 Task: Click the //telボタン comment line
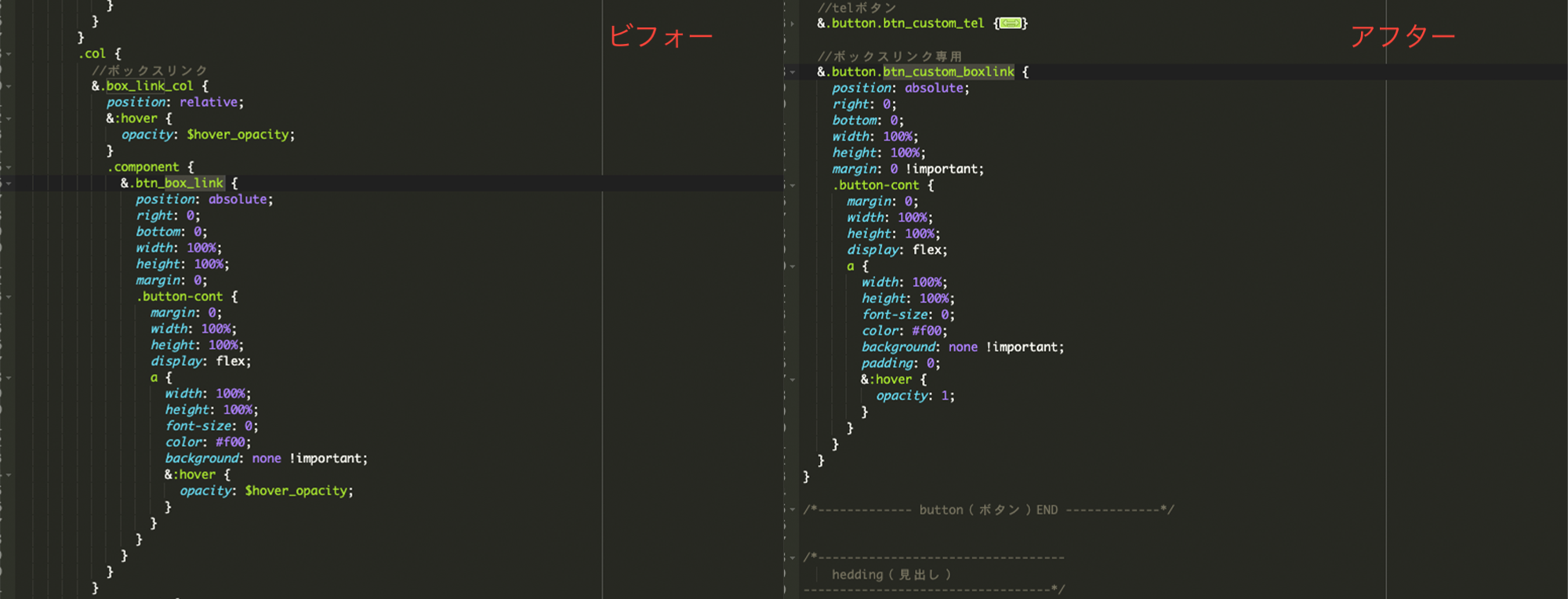[x=857, y=8]
